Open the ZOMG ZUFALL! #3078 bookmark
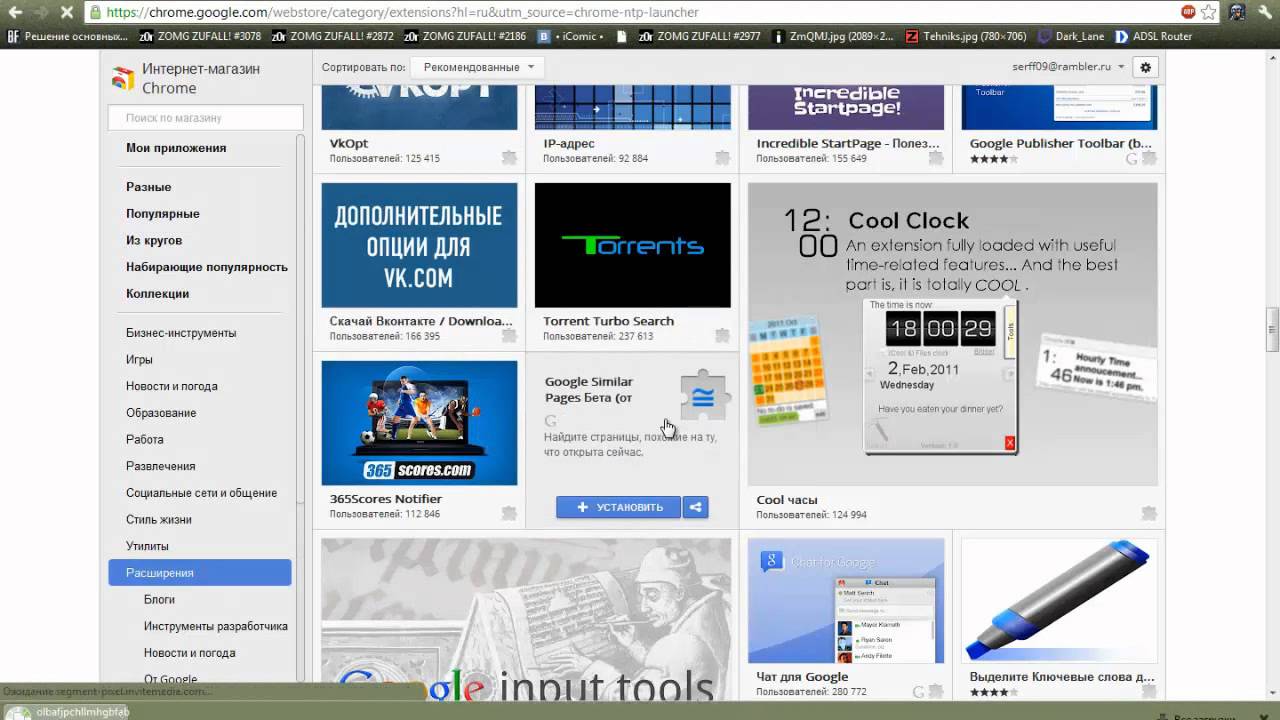 point(200,36)
